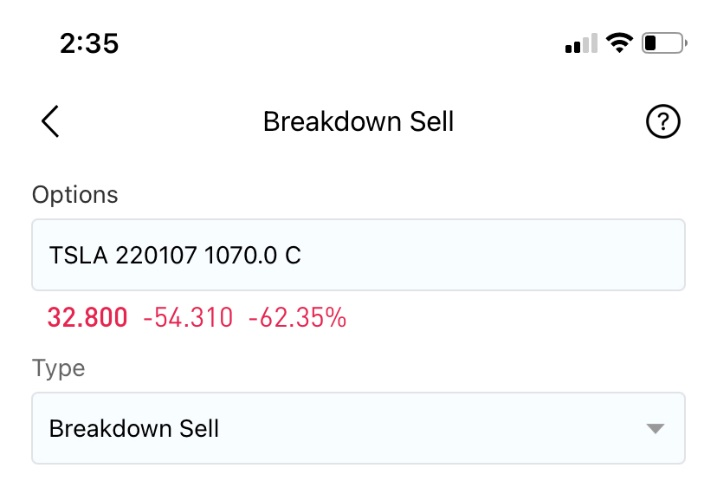Tap the cellular signal bars icon

point(581,43)
